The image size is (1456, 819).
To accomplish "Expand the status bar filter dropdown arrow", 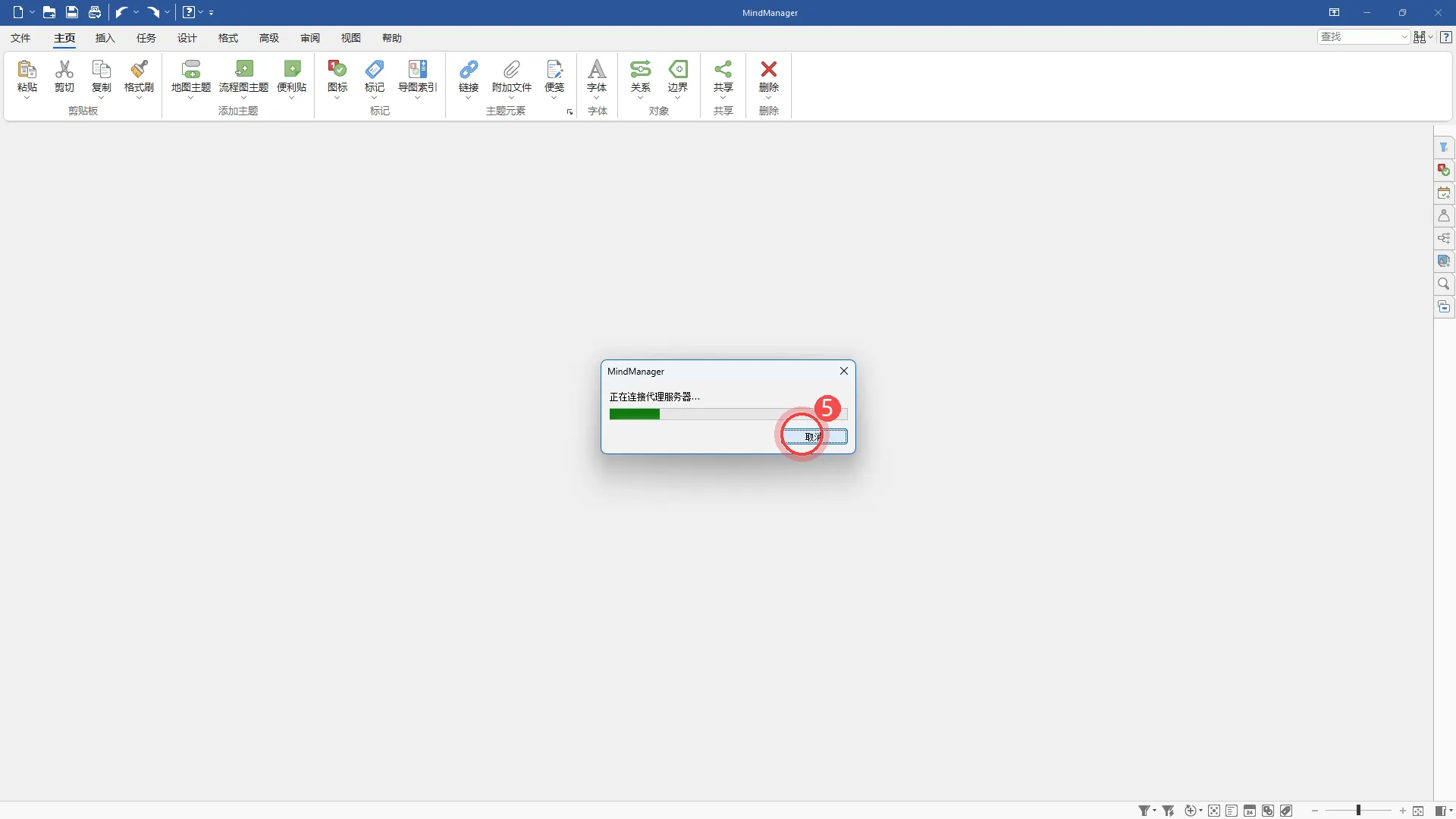I will point(1155,811).
